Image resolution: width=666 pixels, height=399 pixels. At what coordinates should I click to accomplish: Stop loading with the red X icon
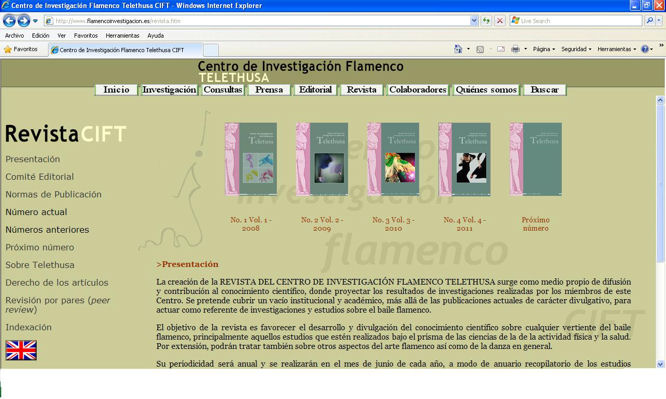[x=500, y=20]
